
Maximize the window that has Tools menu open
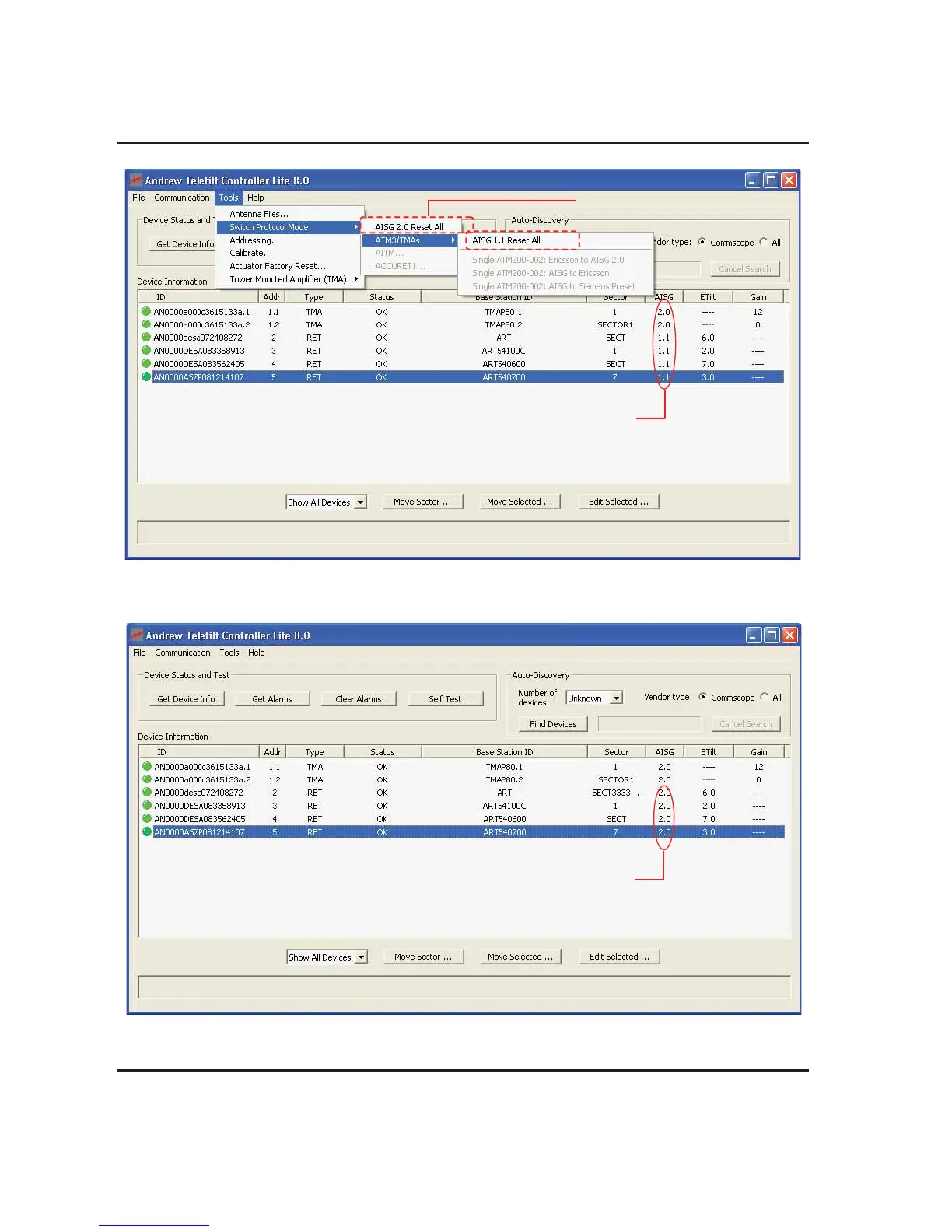pos(771,180)
